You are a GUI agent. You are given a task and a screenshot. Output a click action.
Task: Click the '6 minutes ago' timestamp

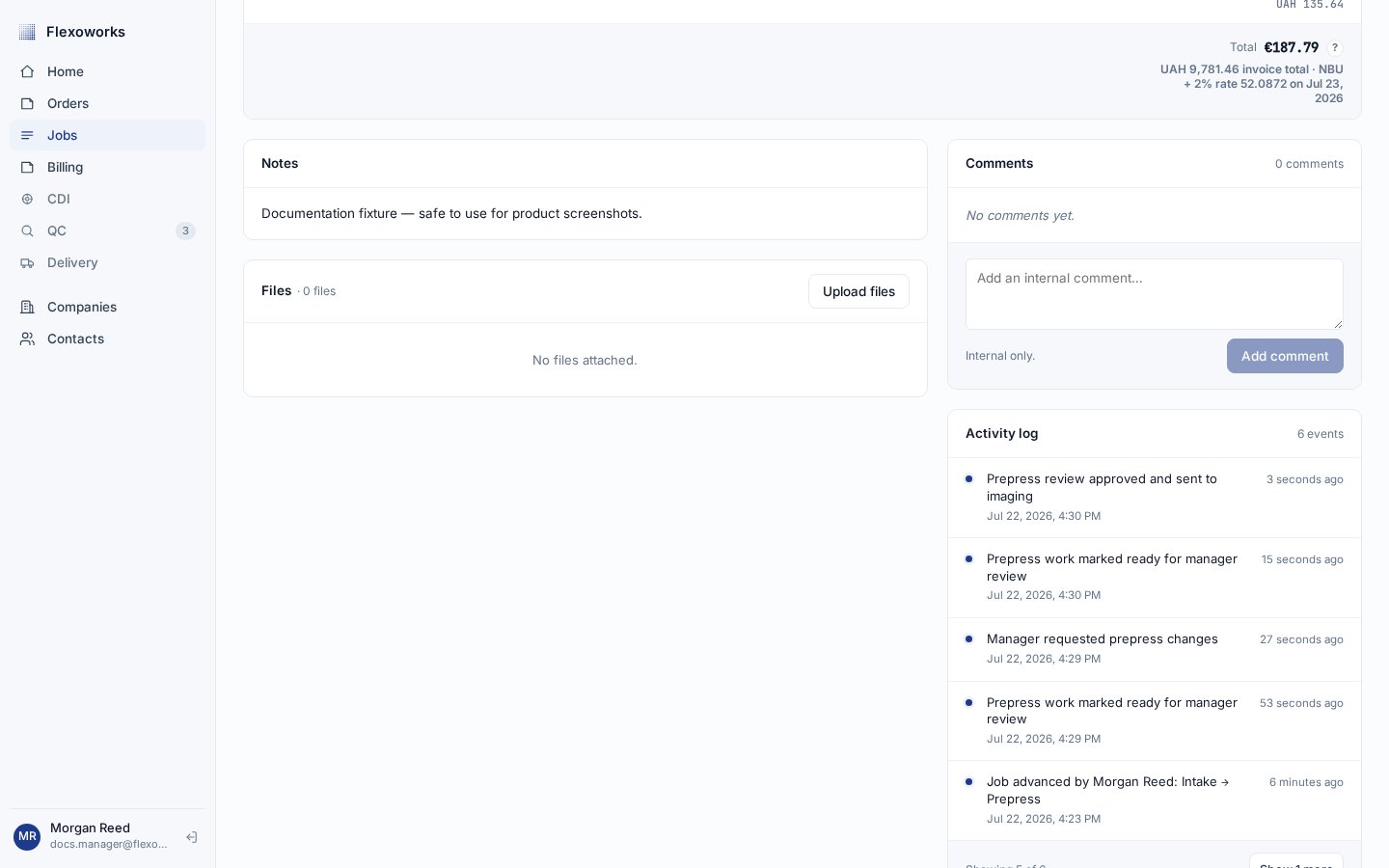tap(1306, 782)
